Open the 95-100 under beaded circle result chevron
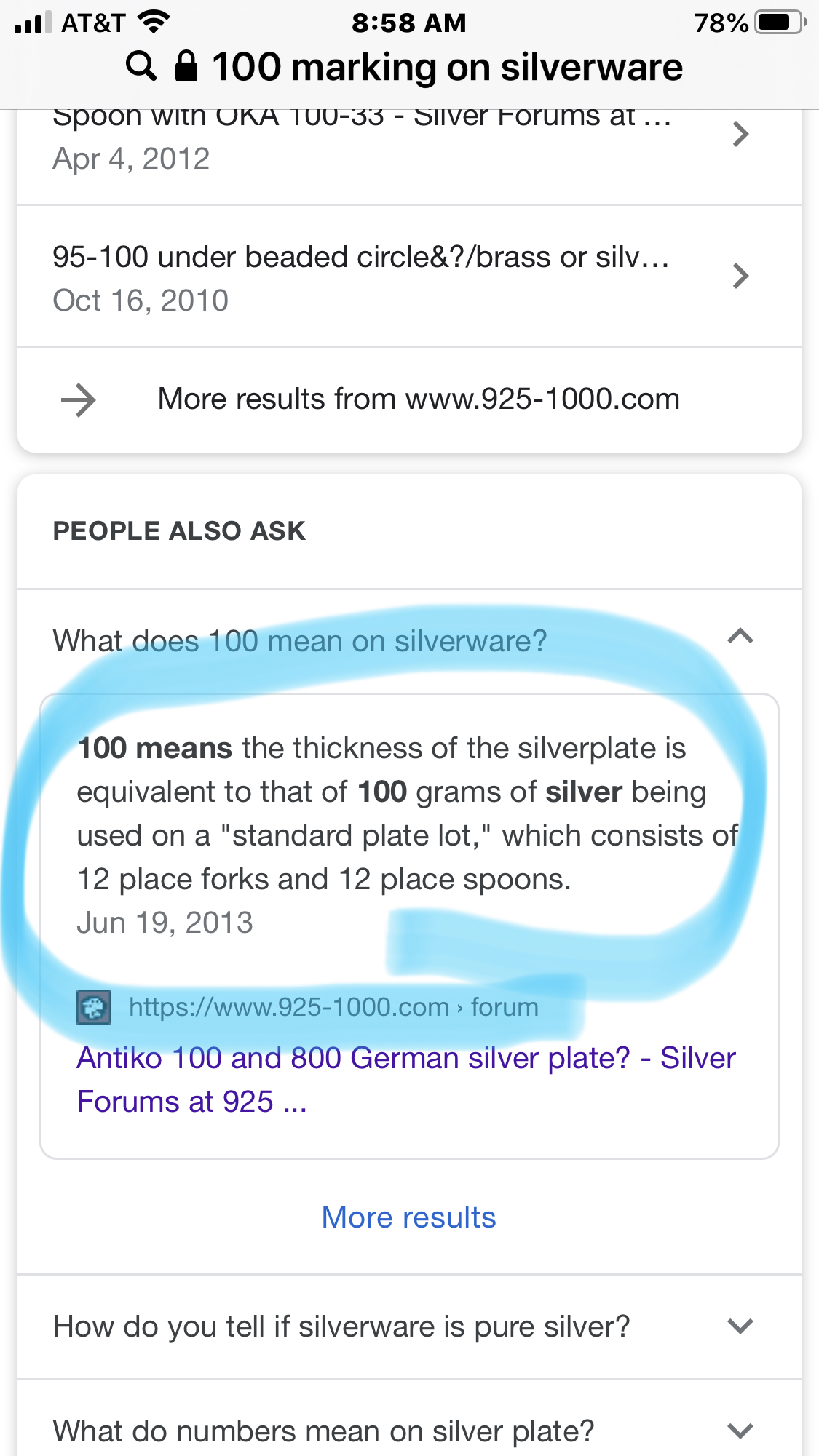The width and height of the screenshot is (819, 1456). tap(740, 276)
